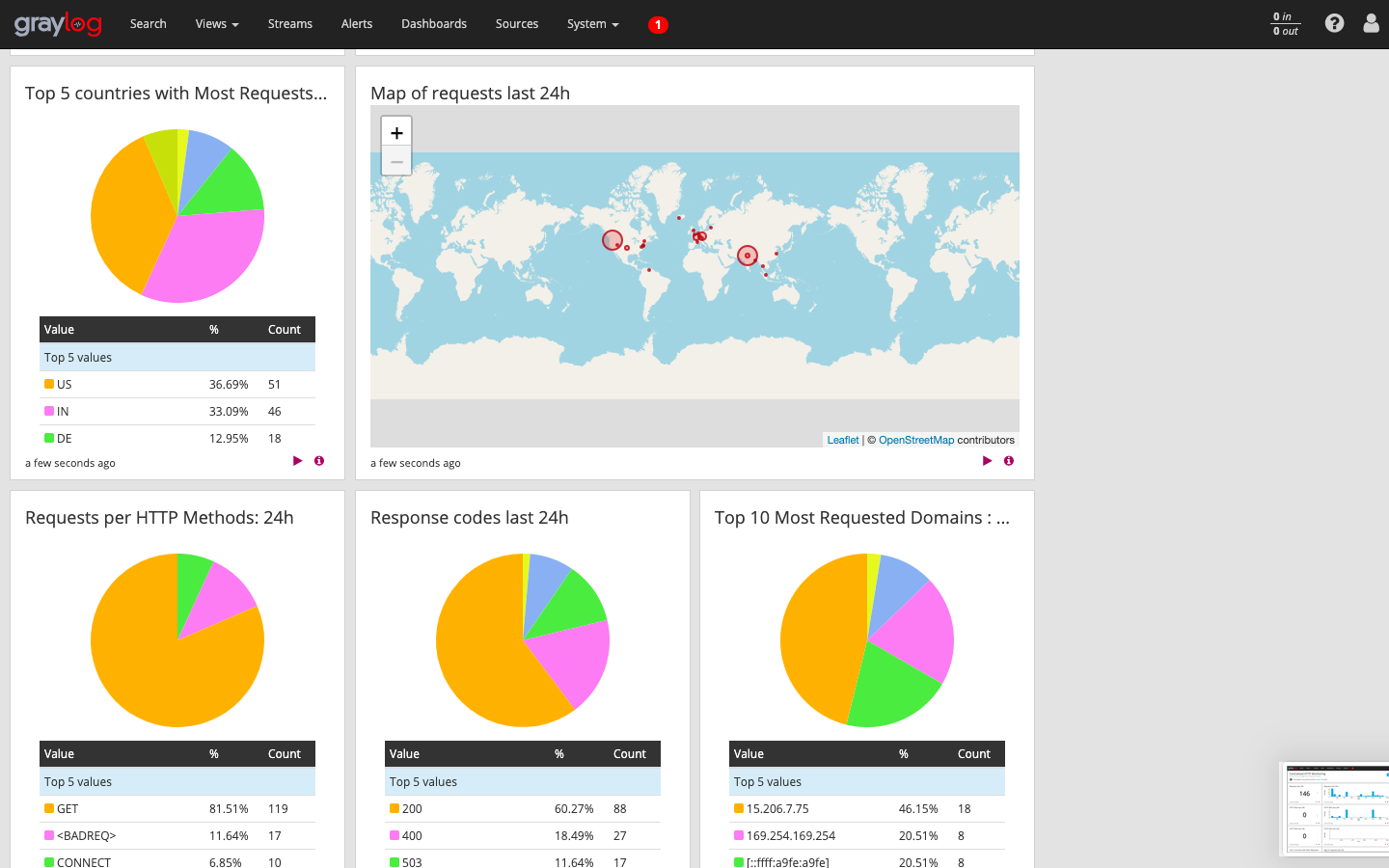Click the 'Requests per HTTP Methods: 24h' title

159,518
